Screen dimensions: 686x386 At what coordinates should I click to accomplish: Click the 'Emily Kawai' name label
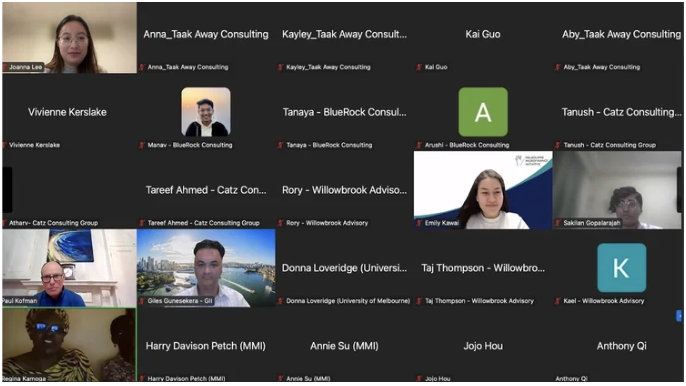[x=442, y=223]
